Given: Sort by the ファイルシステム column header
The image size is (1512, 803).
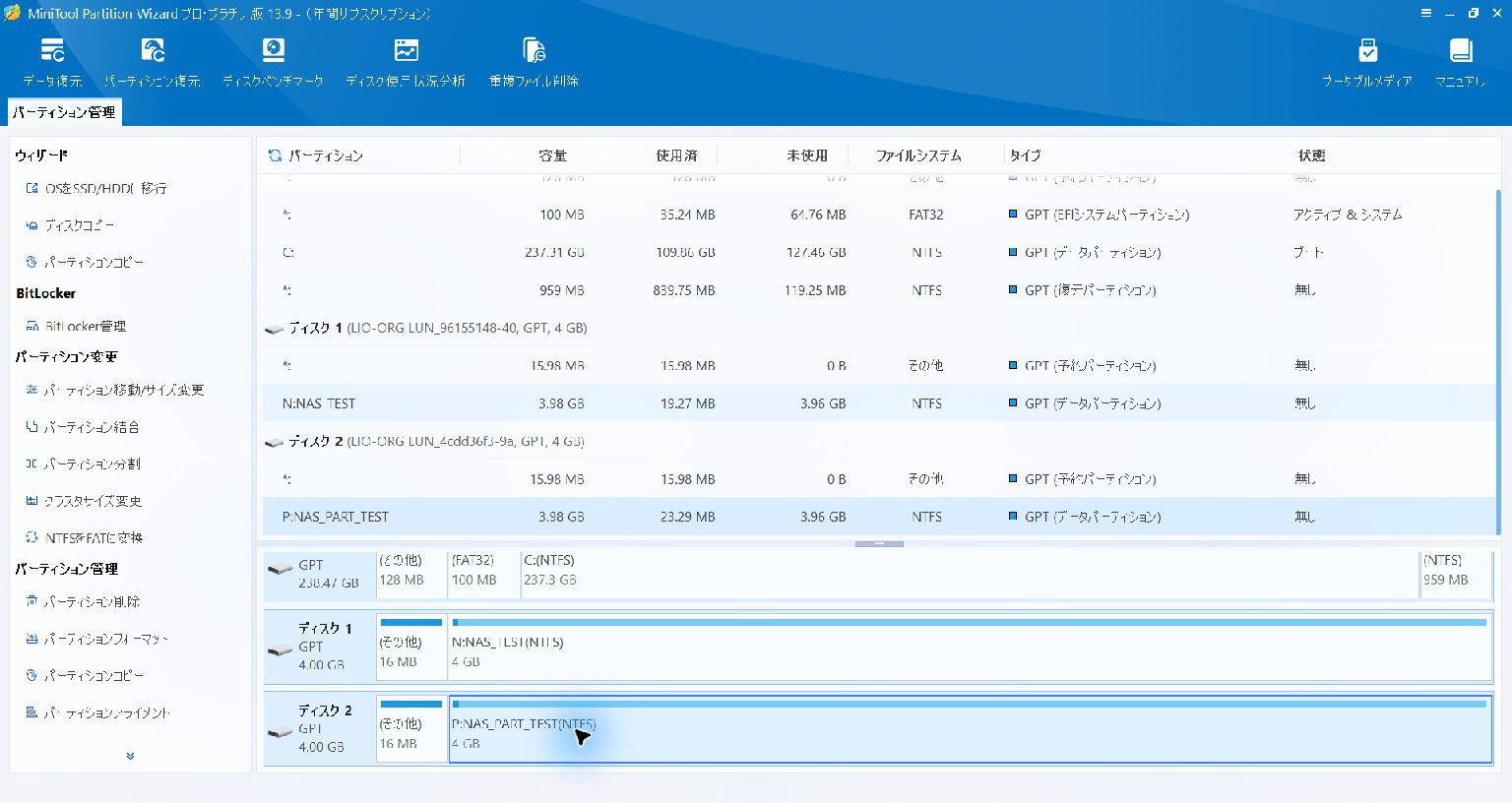Looking at the screenshot, I should [x=918, y=155].
